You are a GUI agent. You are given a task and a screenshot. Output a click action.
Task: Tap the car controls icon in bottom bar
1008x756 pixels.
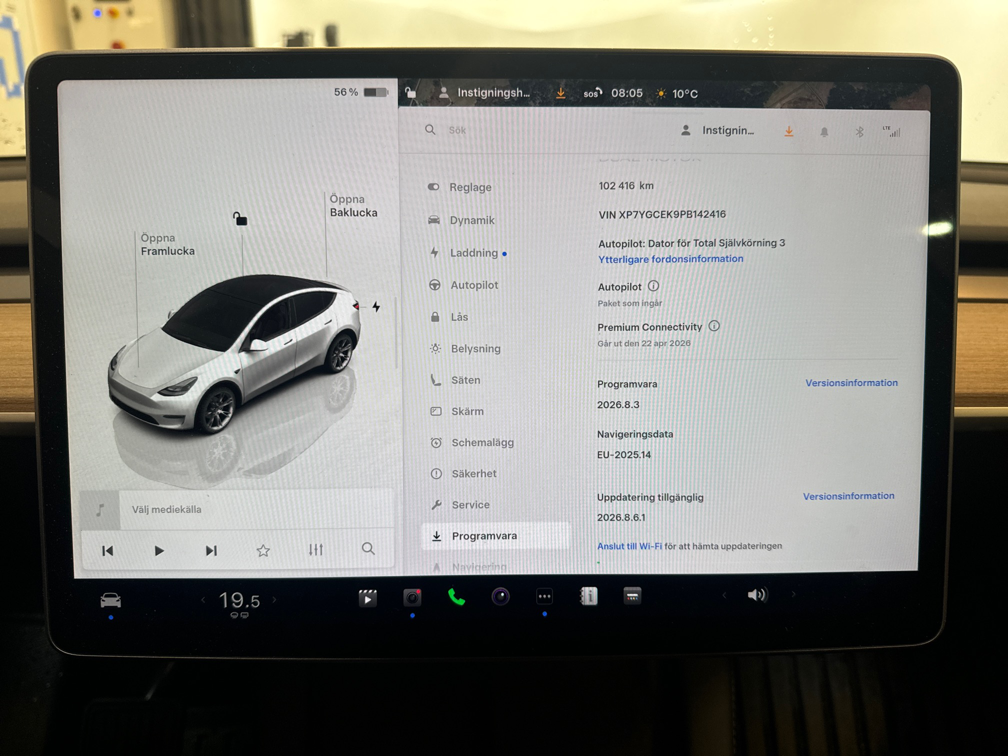pos(111,600)
